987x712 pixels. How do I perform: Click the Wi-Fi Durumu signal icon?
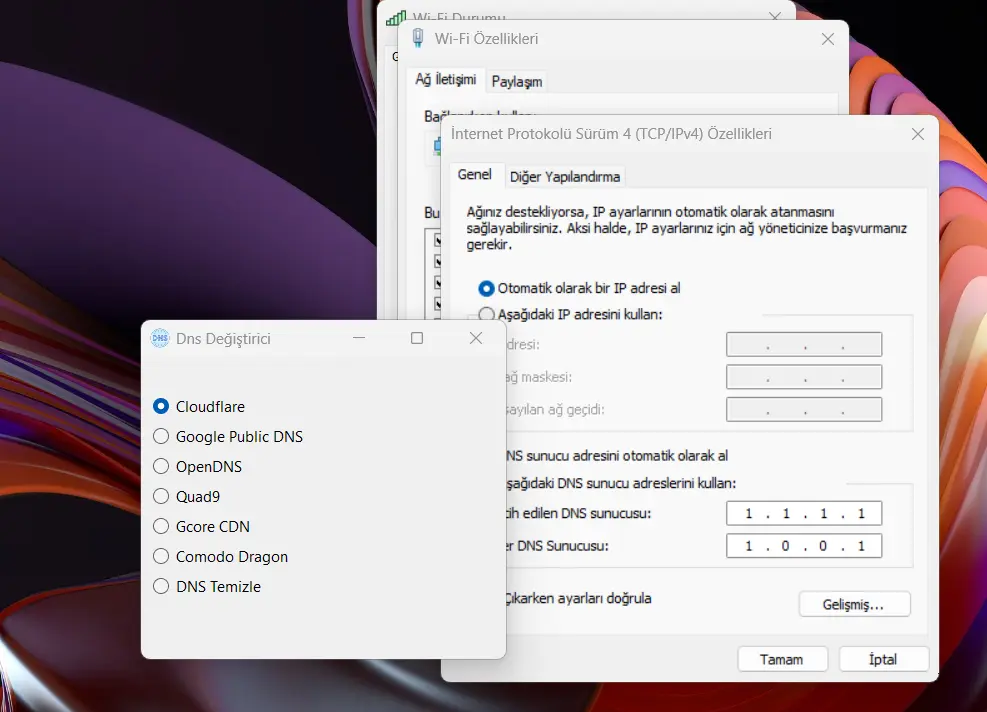[396, 18]
